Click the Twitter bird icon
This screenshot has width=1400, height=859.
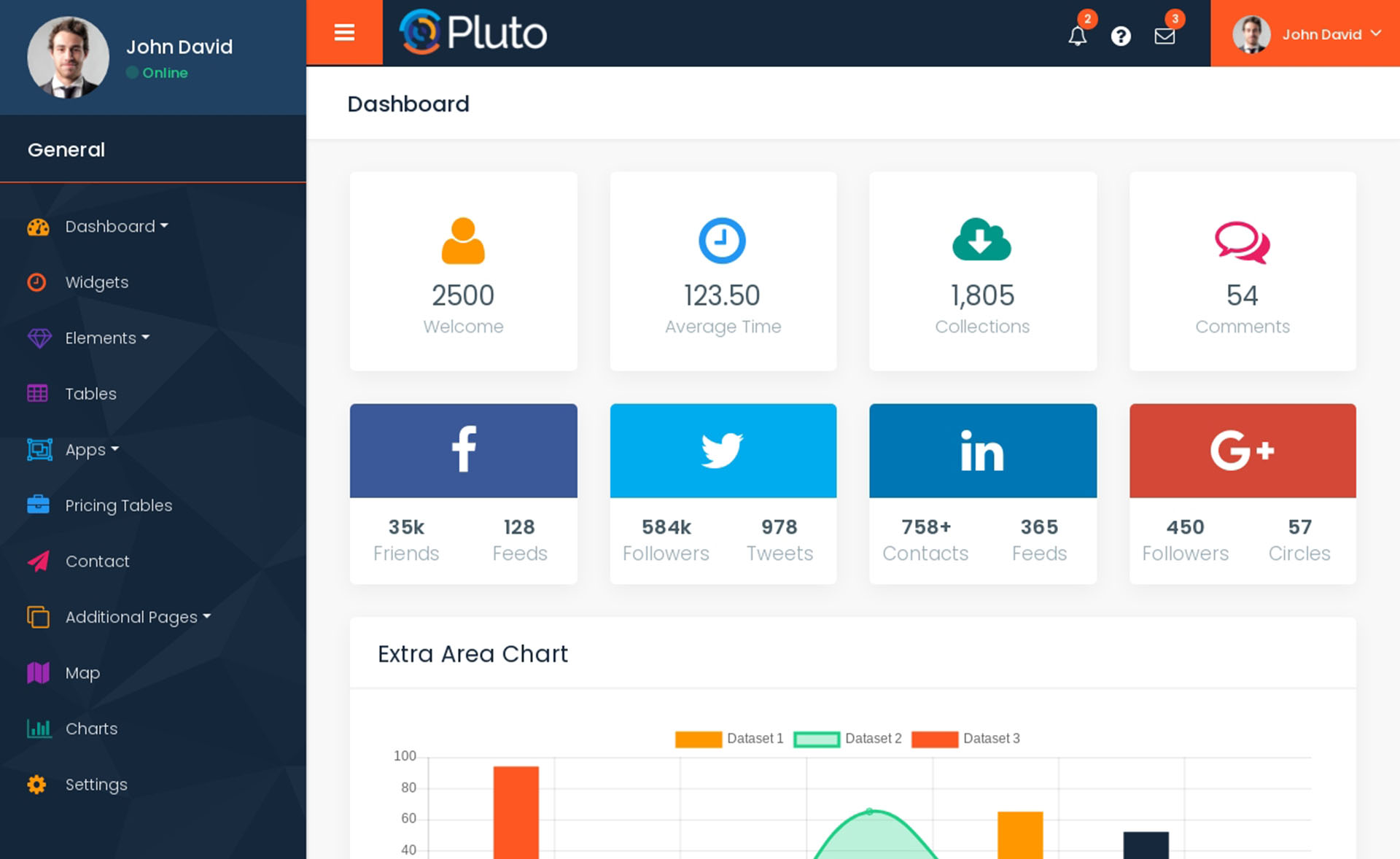tap(722, 451)
